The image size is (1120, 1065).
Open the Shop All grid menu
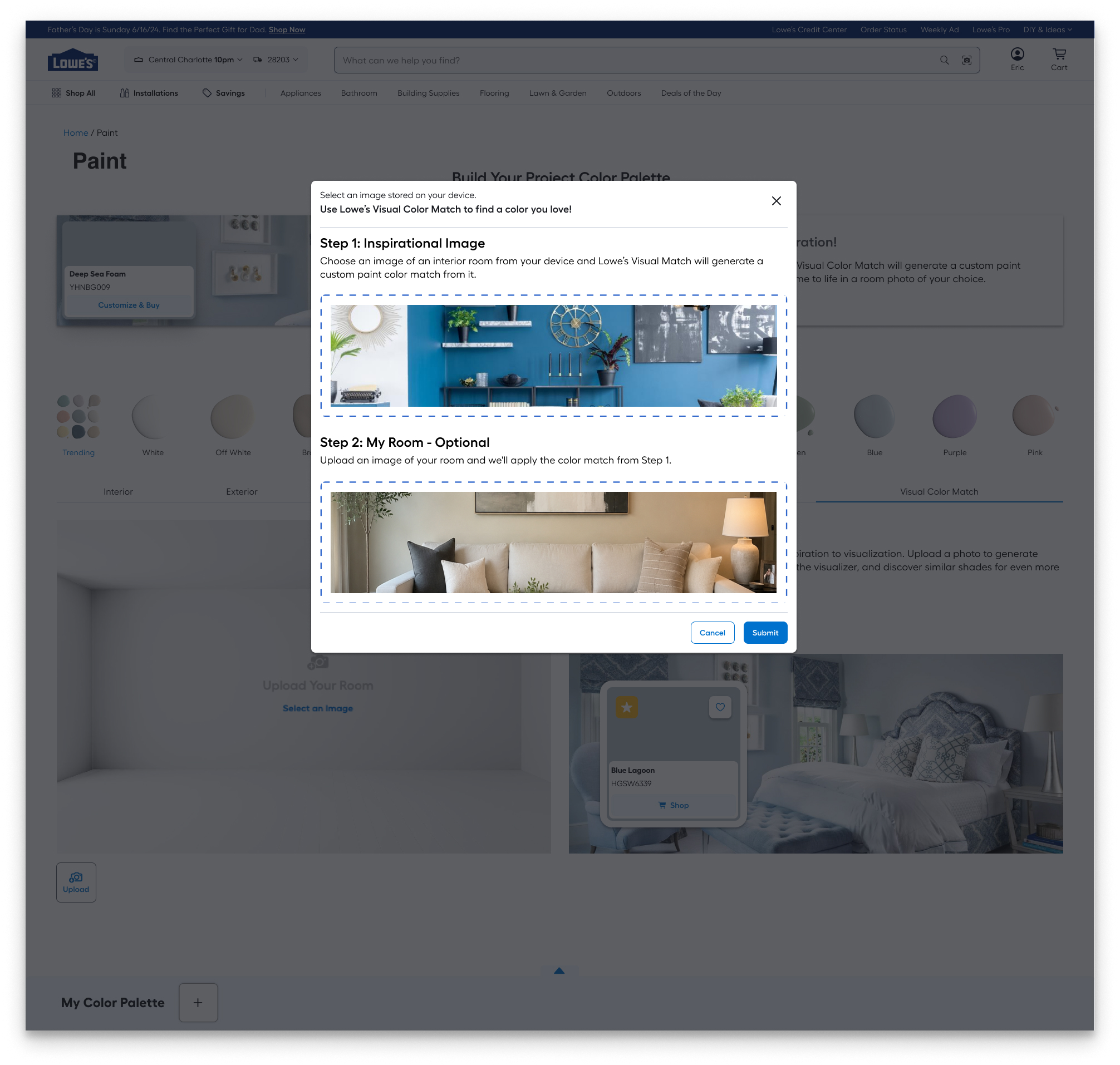click(x=74, y=93)
